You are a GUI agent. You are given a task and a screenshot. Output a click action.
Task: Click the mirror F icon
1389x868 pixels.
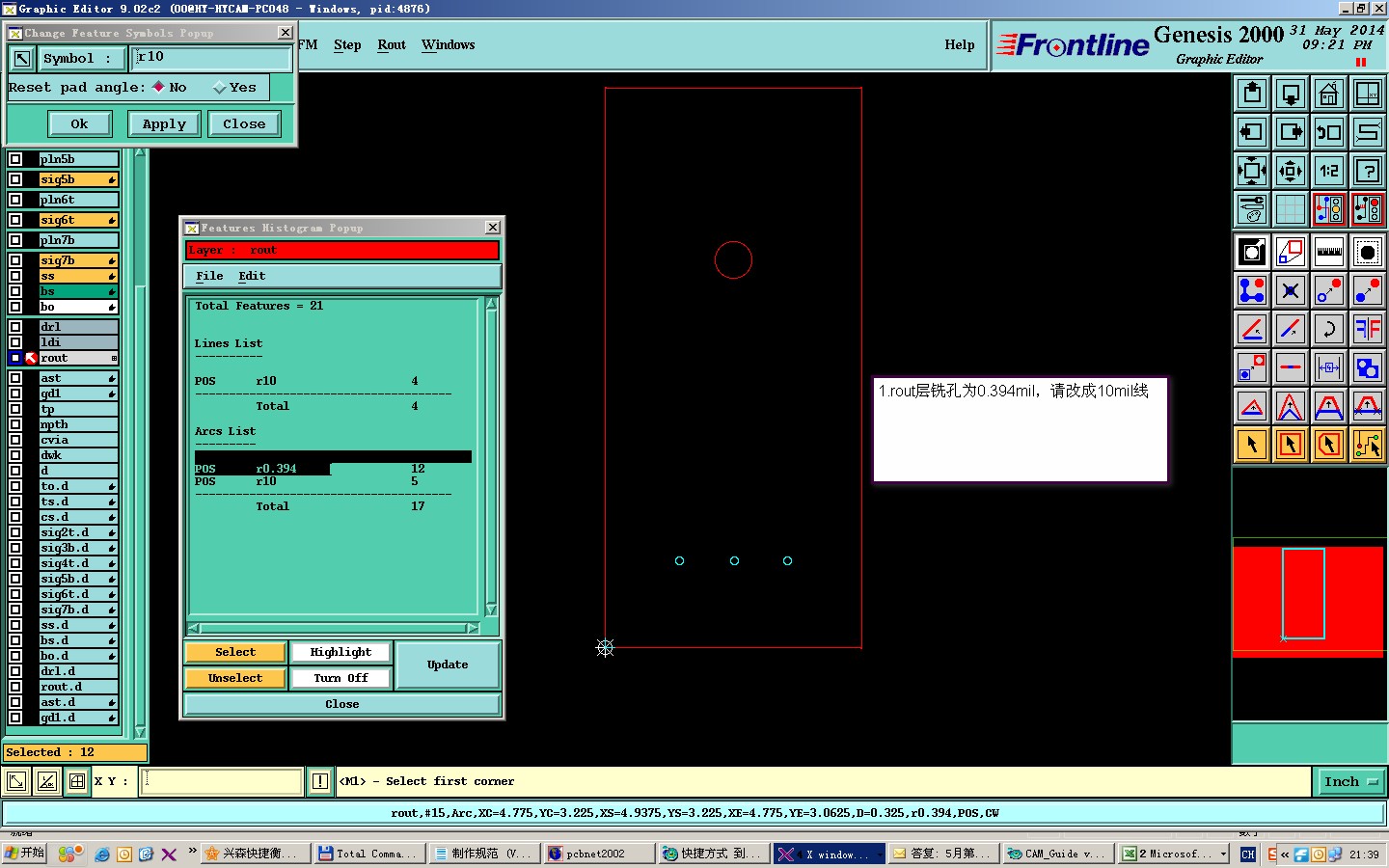pyautogui.click(x=1368, y=329)
